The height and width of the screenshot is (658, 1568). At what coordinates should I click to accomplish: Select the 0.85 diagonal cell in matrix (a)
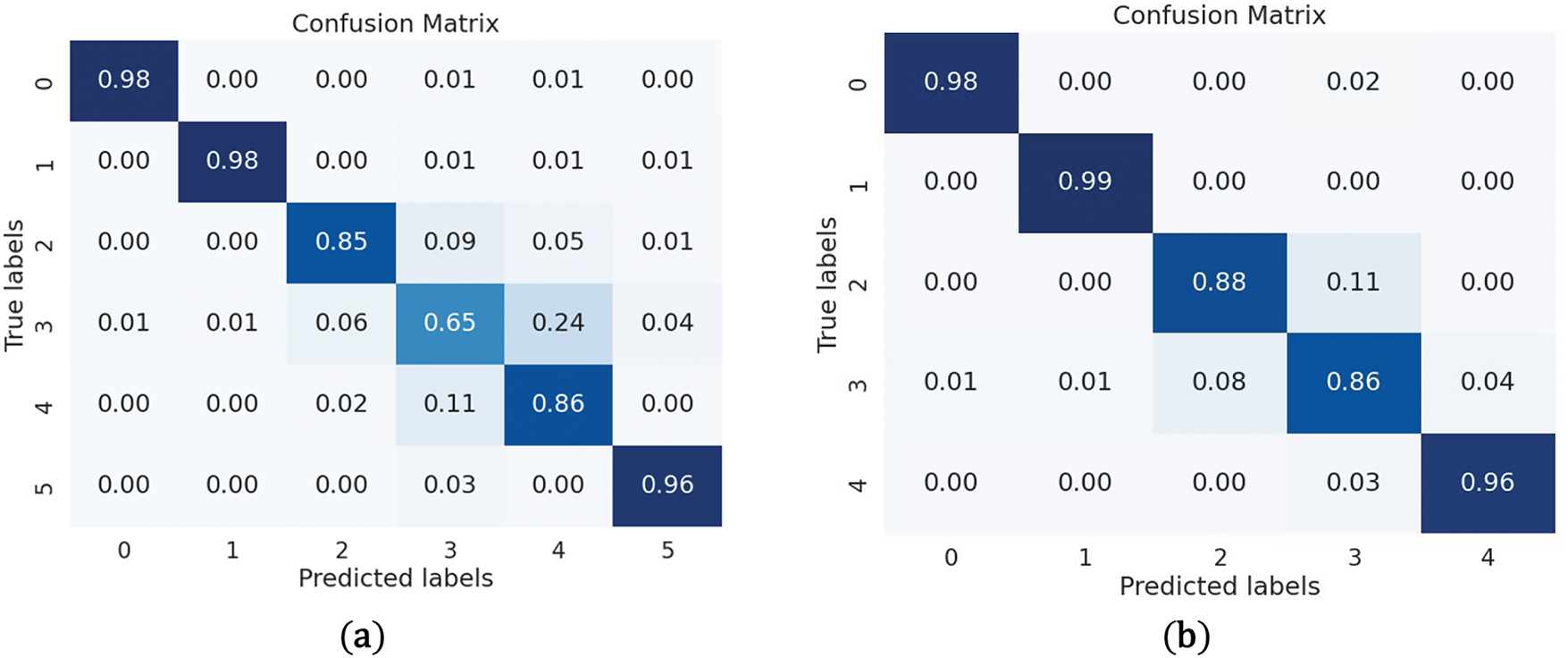pos(340,242)
